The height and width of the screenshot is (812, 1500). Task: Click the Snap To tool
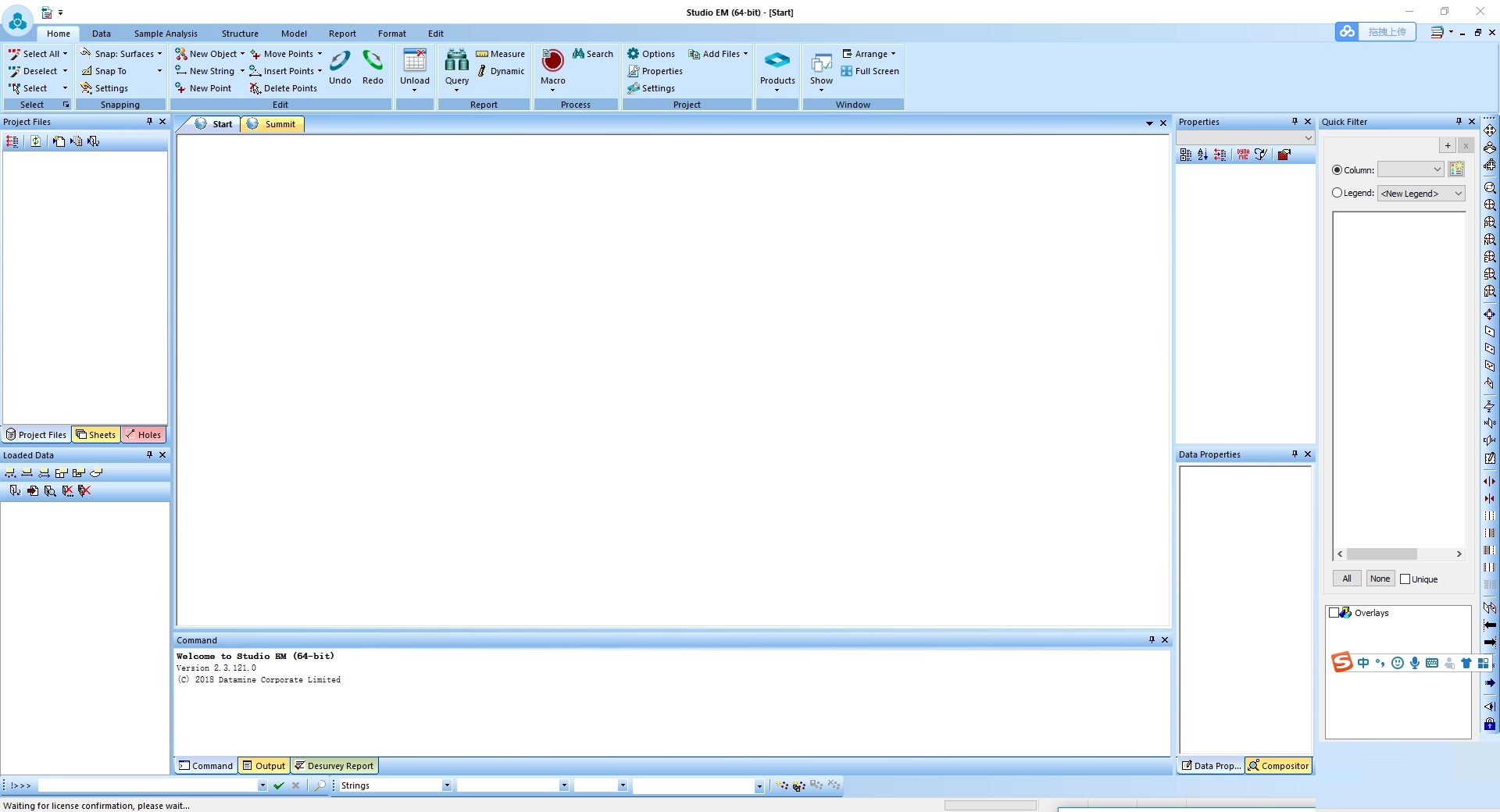click(104, 71)
